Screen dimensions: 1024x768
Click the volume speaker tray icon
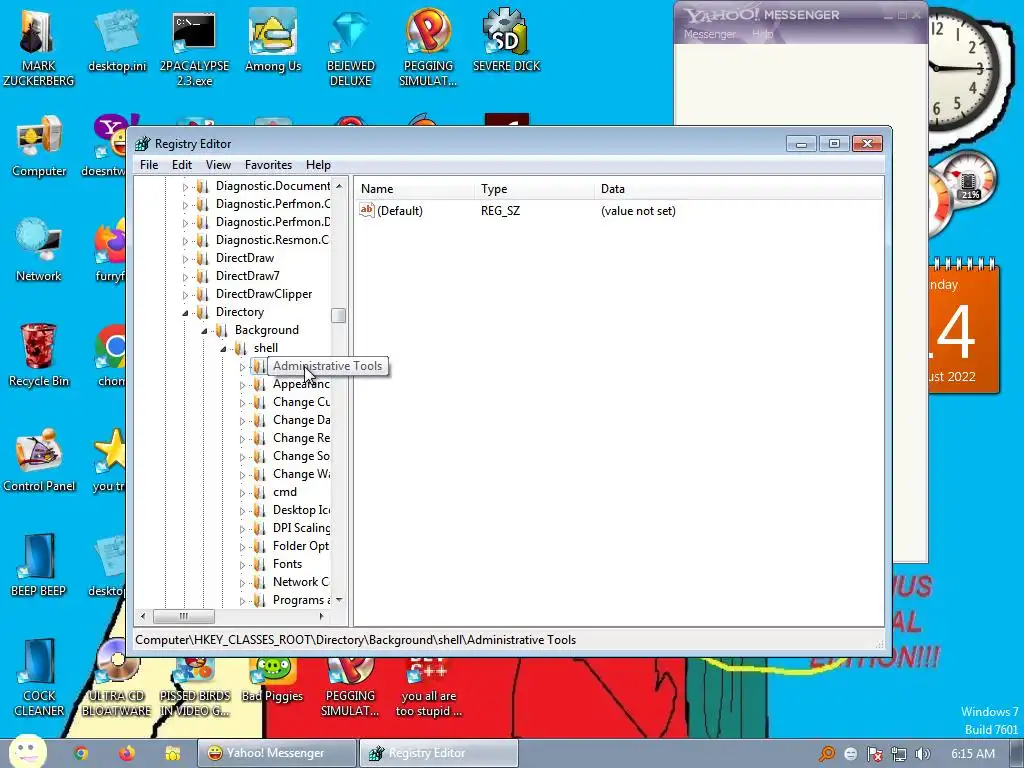922,754
